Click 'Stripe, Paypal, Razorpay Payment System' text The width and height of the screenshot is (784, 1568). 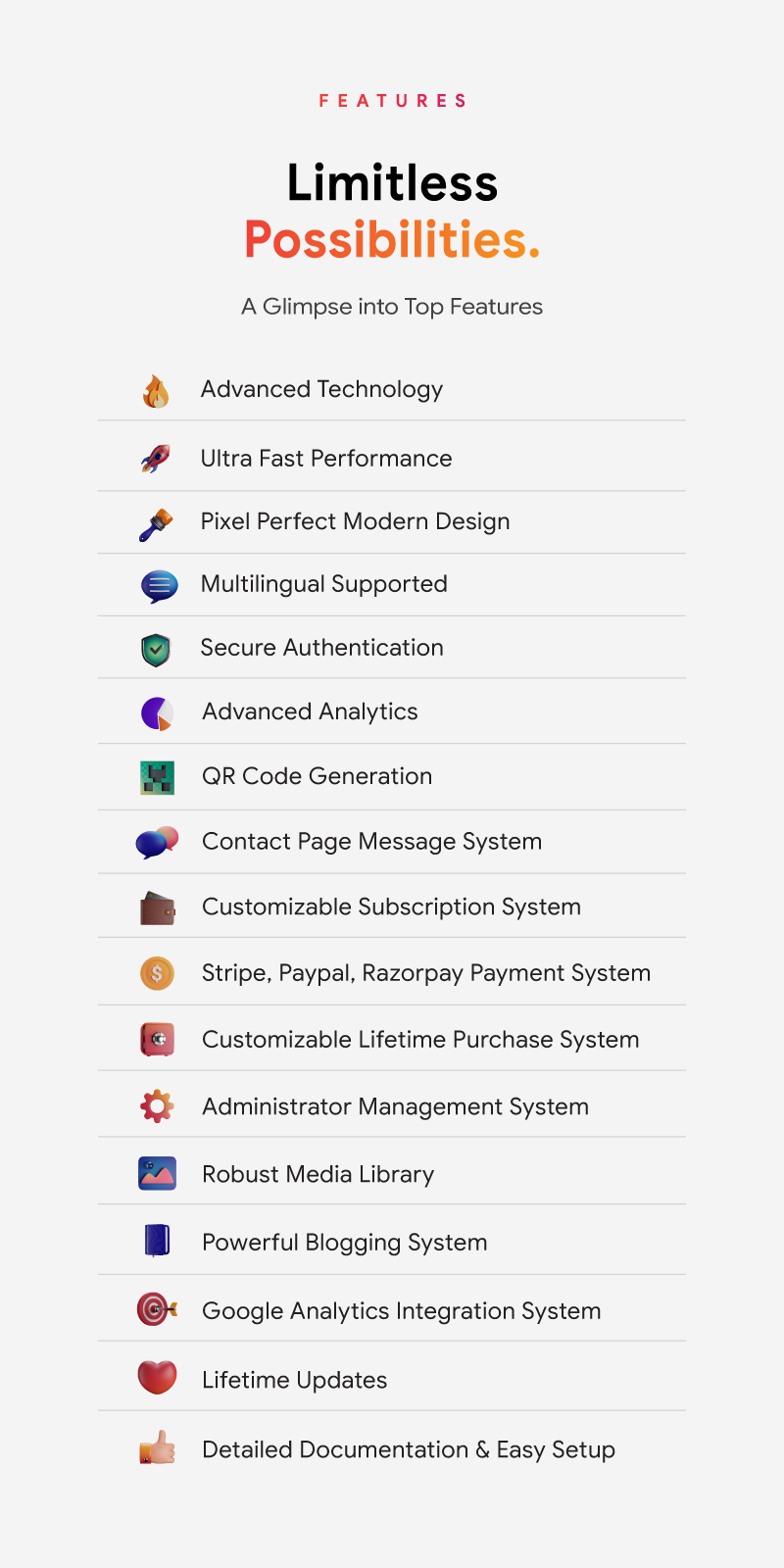426,973
